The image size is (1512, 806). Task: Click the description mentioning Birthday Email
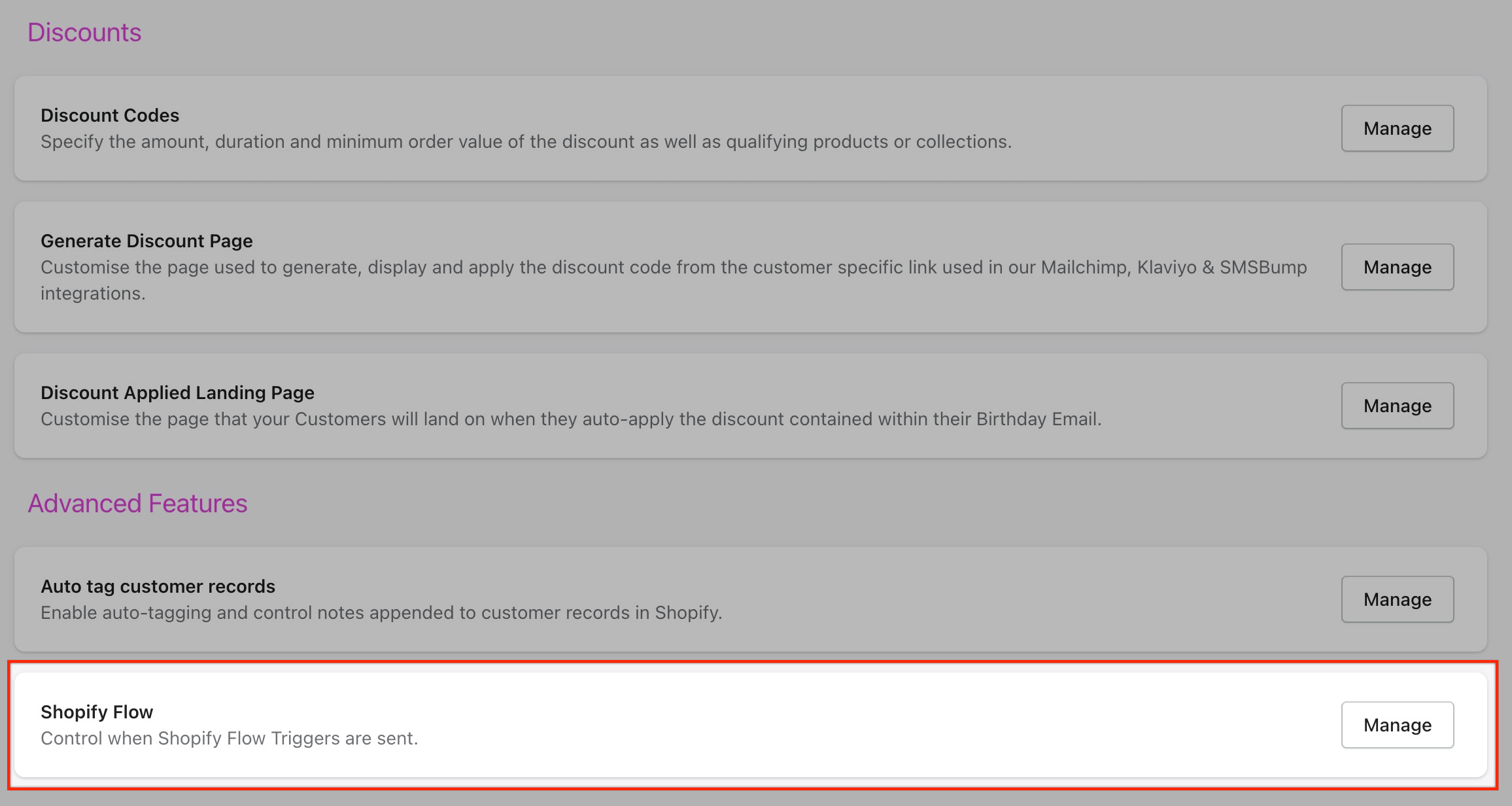pos(570,419)
